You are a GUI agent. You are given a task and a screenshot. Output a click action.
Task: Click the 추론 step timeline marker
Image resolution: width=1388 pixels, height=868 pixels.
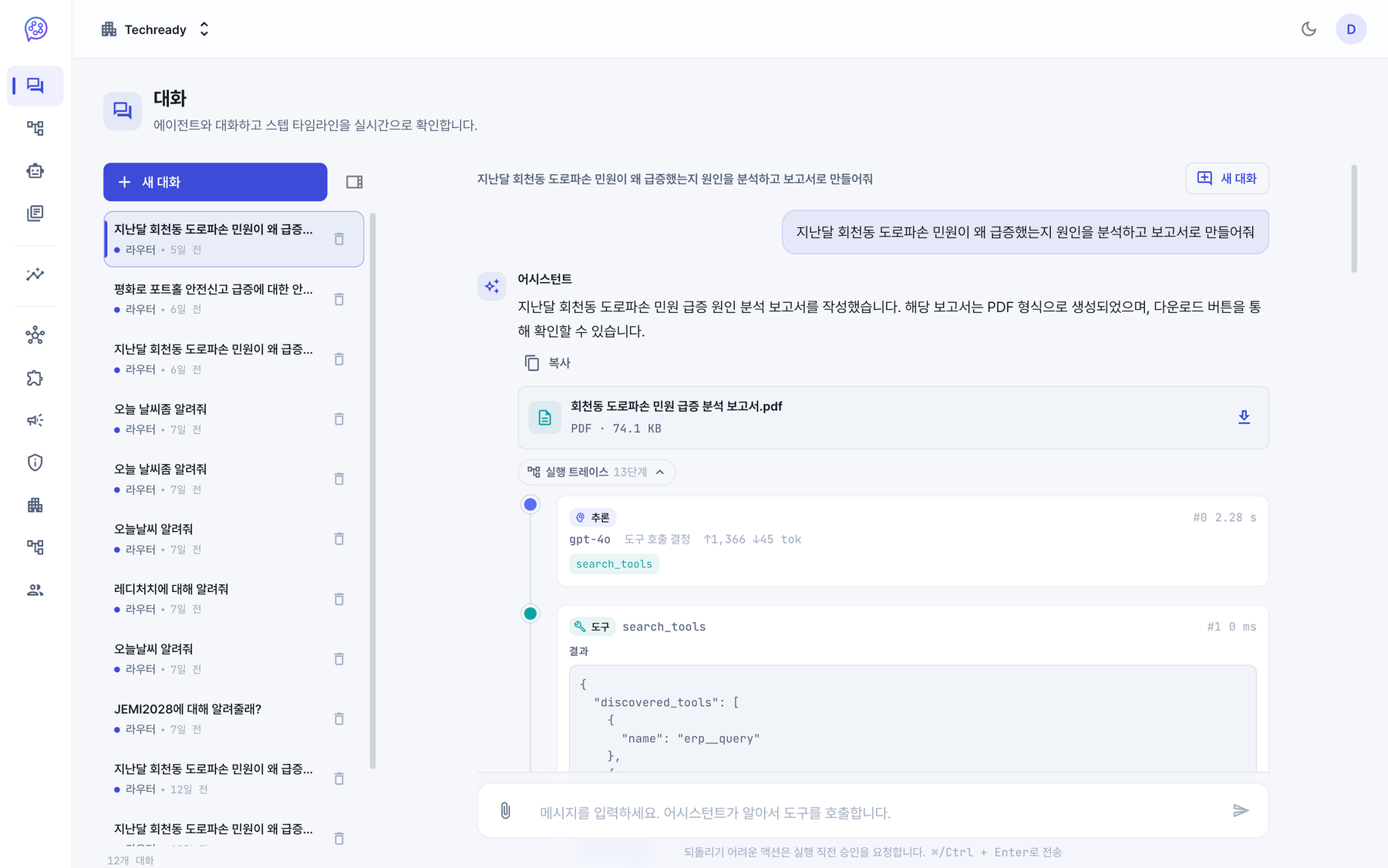coord(531,504)
